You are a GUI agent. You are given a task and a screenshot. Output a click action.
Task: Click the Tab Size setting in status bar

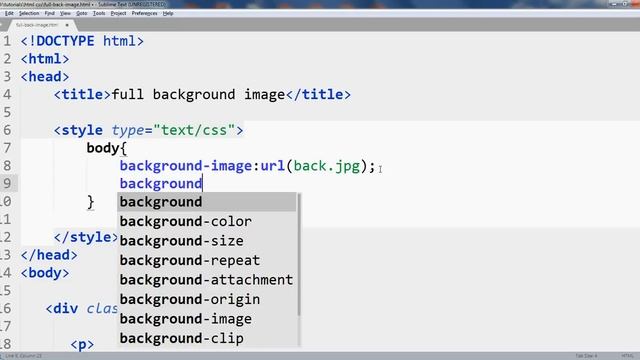(586, 356)
